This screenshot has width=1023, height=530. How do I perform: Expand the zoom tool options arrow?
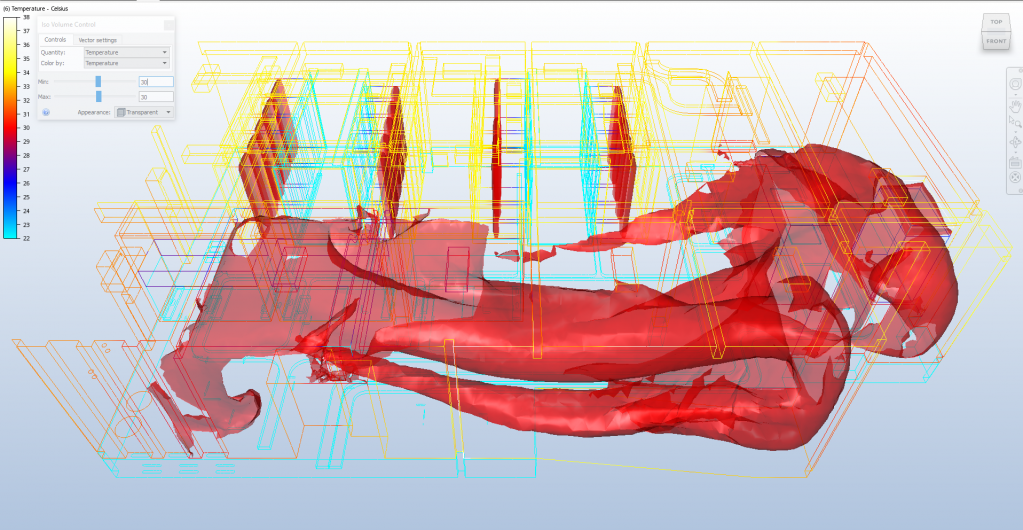coord(1016,131)
